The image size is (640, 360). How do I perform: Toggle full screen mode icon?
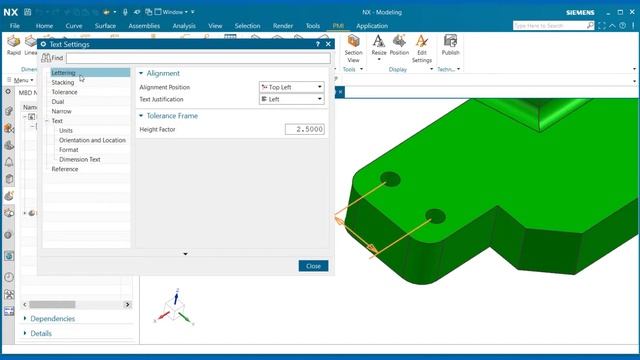[x=602, y=25]
